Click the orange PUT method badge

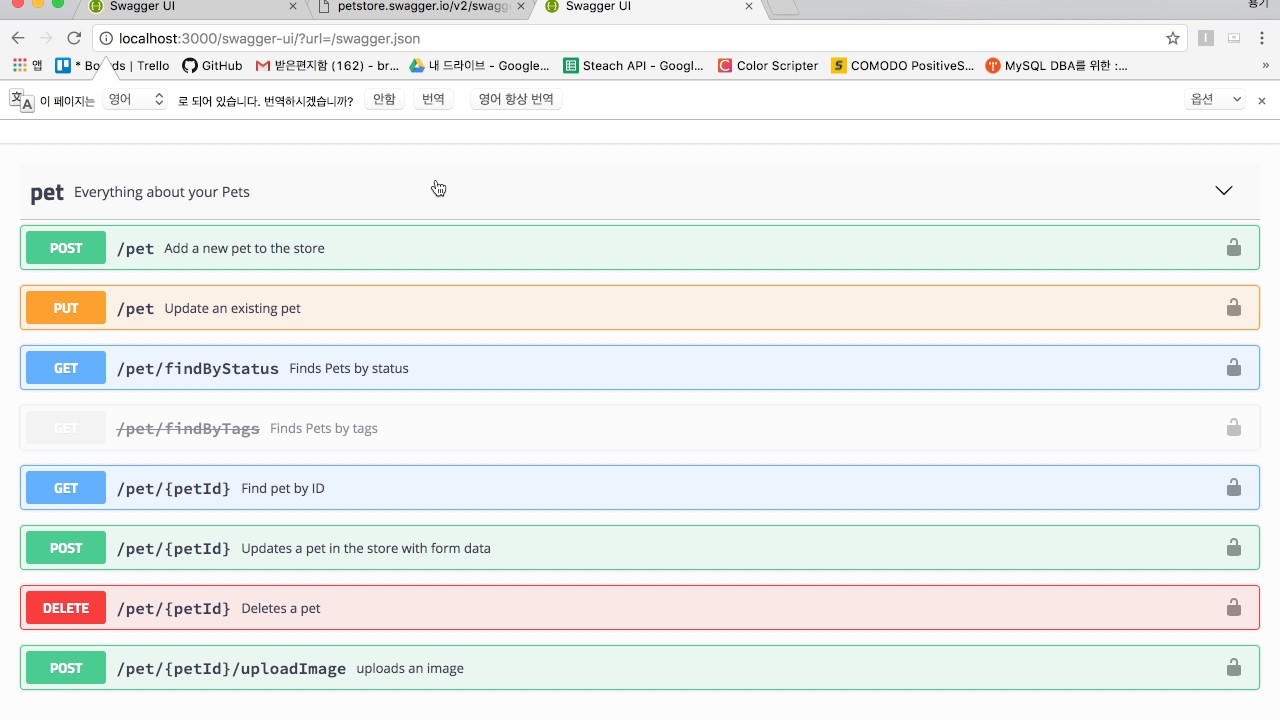click(x=66, y=308)
